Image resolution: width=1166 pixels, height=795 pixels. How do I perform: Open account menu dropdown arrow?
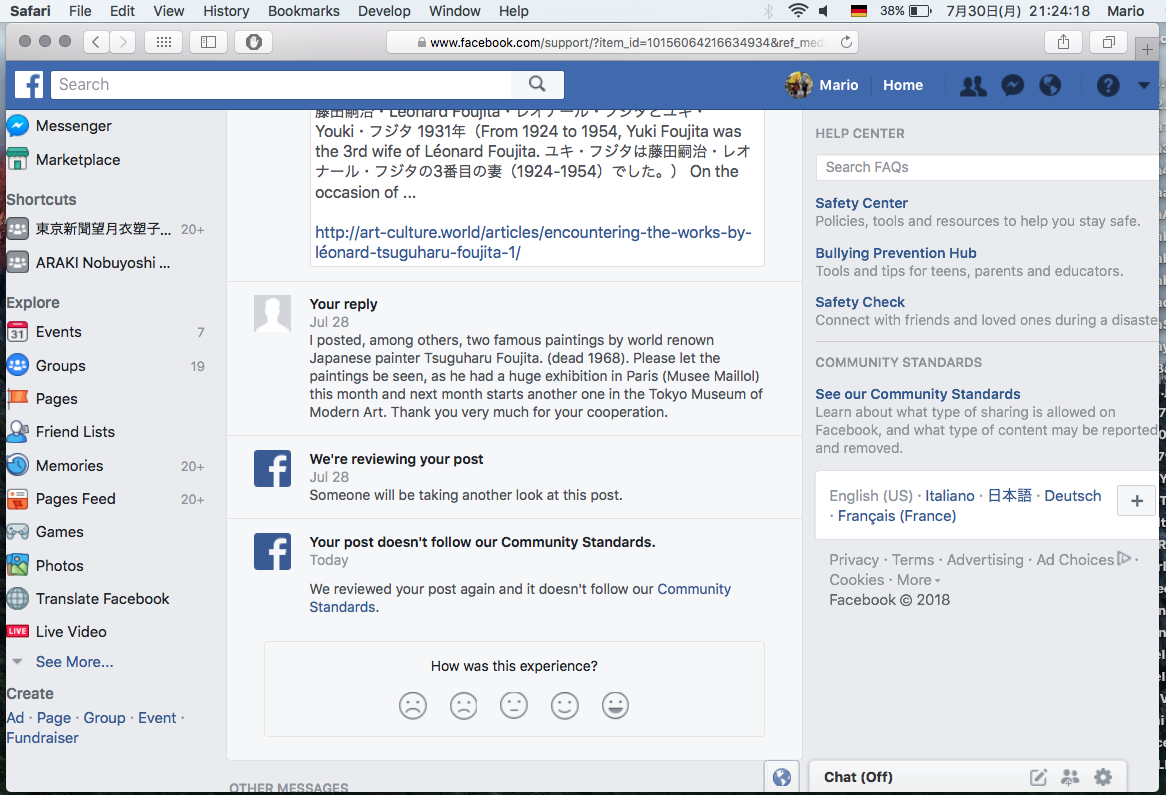(1144, 86)
